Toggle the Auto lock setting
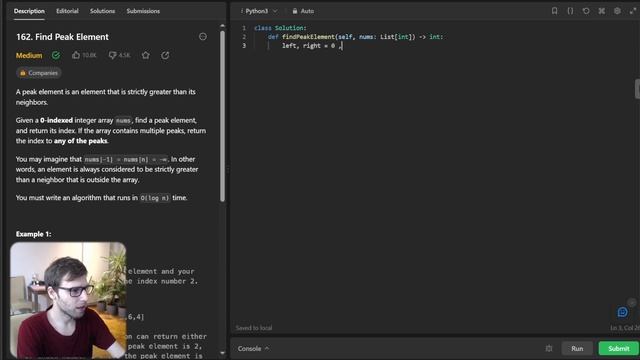Screen dimensions: 640x360 tap(303, 11)
